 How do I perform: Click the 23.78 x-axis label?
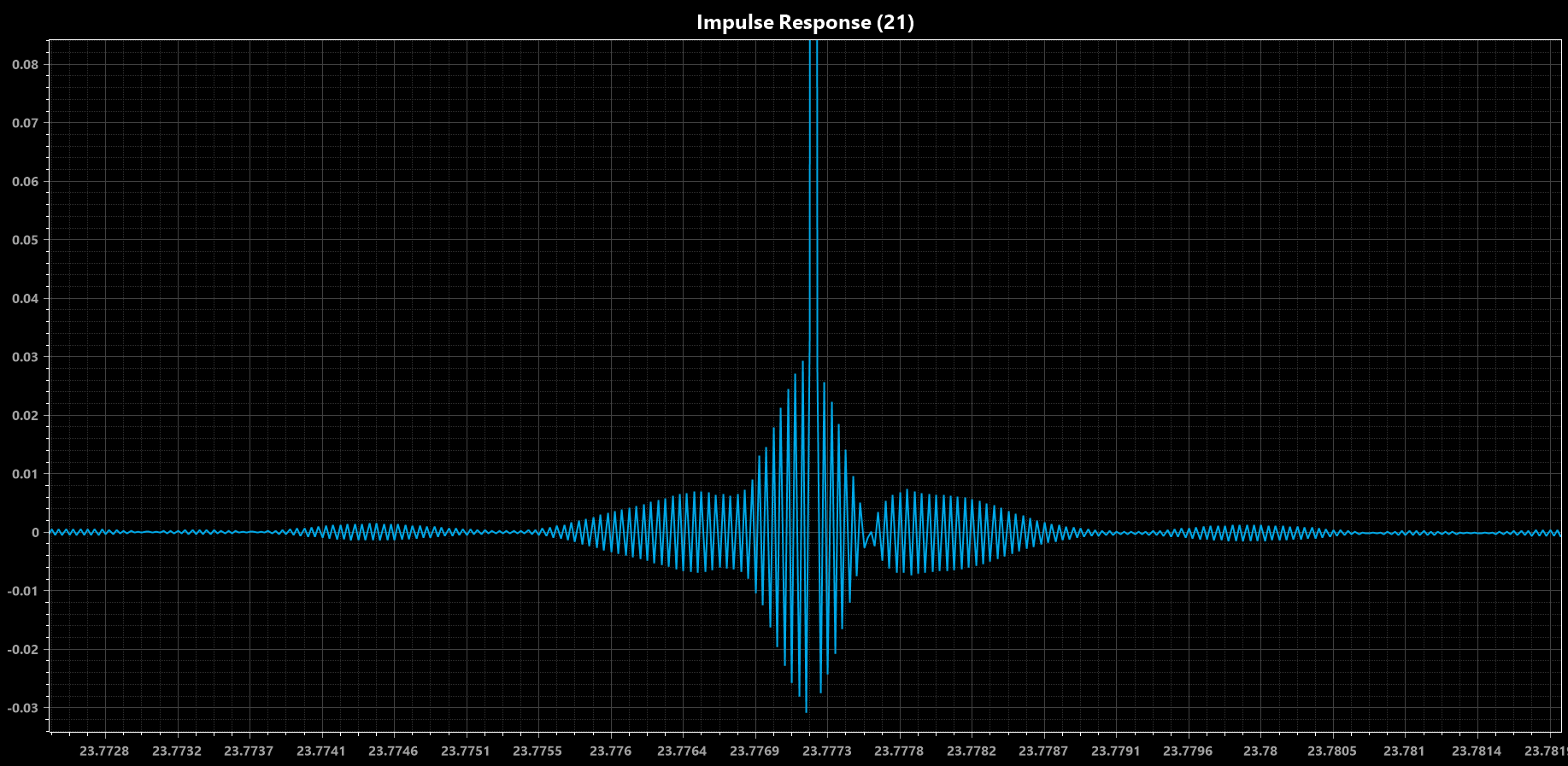1260,751
